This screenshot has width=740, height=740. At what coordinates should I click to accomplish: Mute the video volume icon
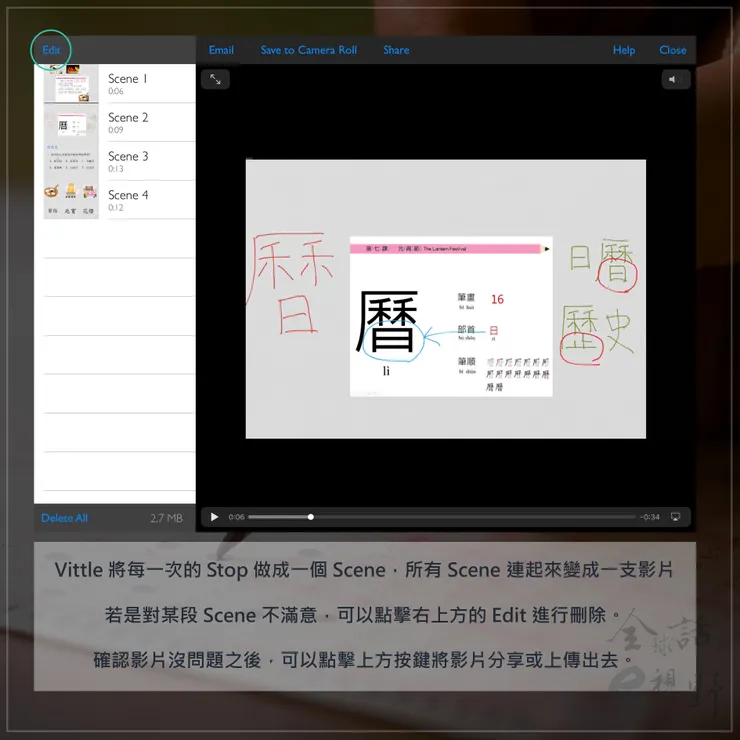pyautogui.click(x=676, y=79)
